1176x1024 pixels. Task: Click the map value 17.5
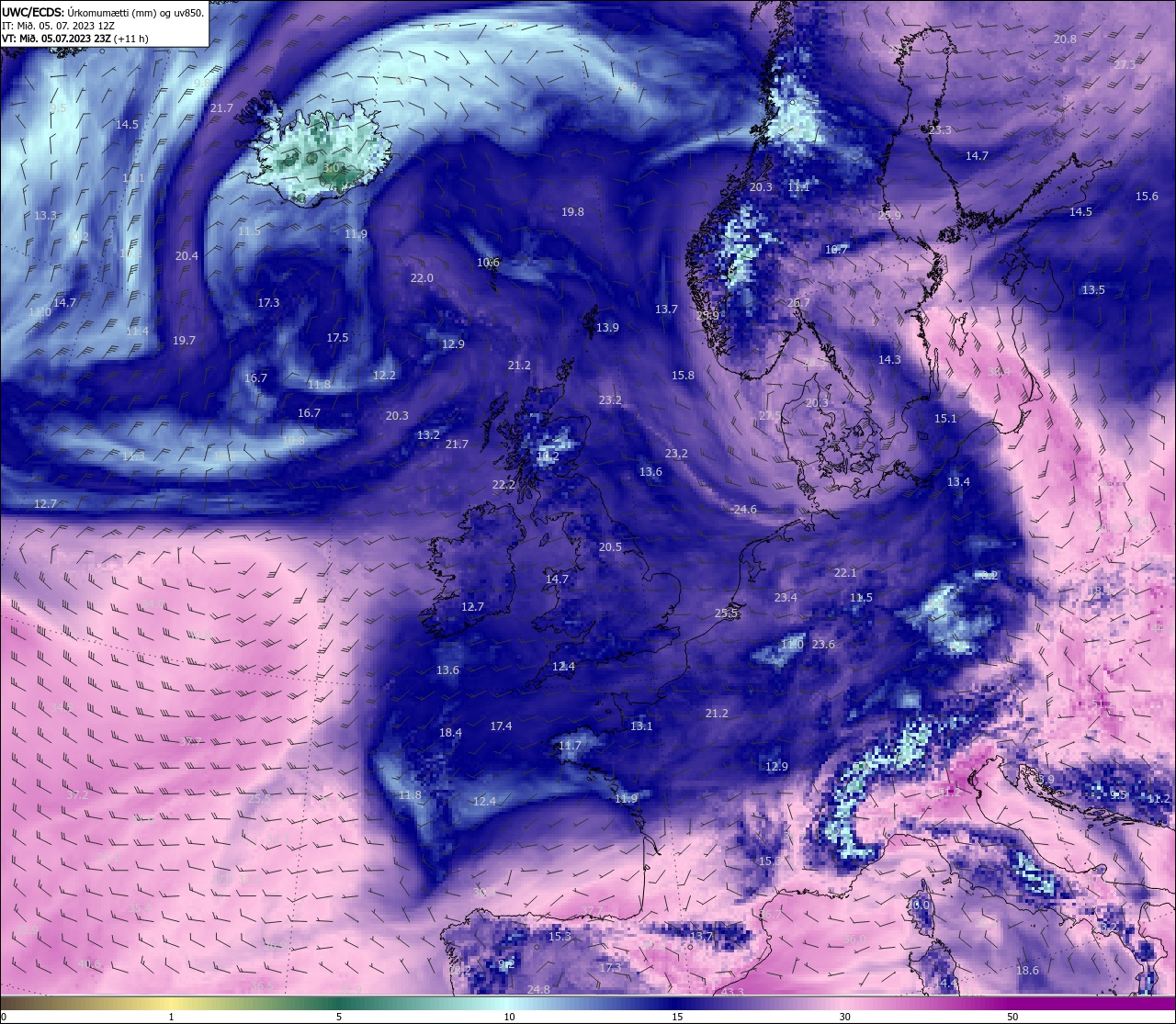337,338
